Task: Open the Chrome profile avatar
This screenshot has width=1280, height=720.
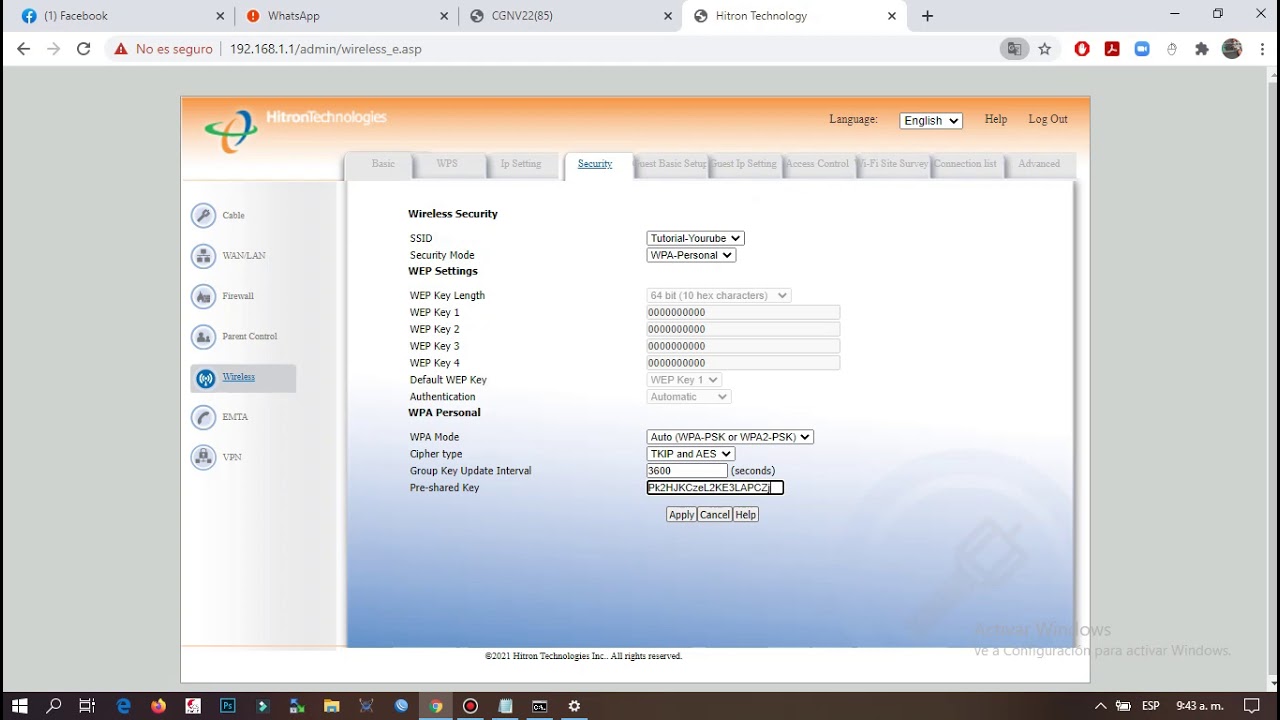Action: (1232, 49)
